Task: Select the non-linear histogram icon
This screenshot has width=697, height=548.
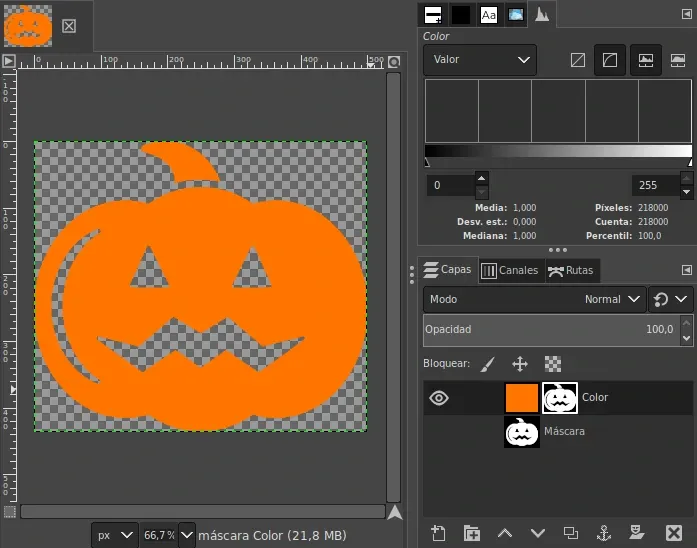Action: (608, 60)
